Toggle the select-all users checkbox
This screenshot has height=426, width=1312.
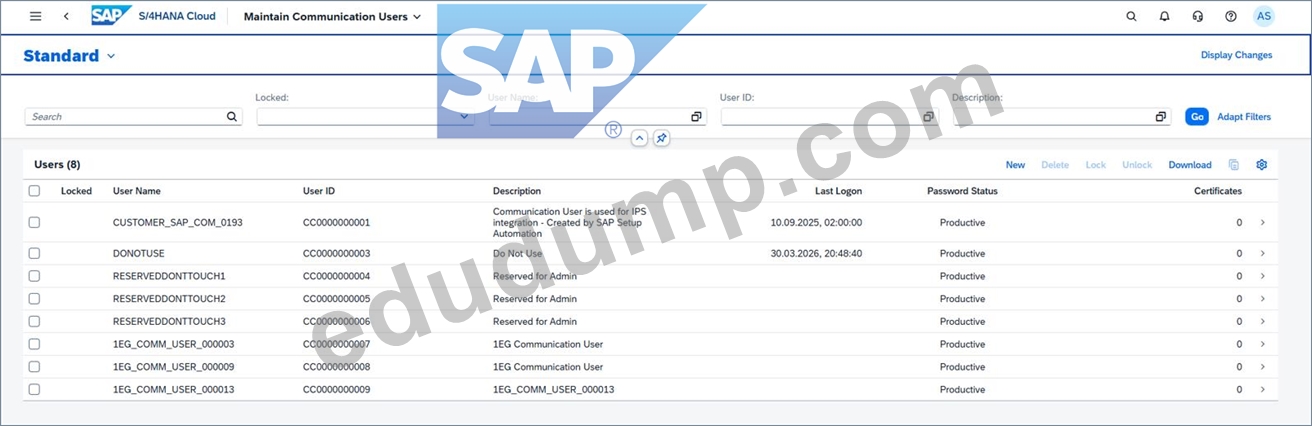click(x=34, y=191)
